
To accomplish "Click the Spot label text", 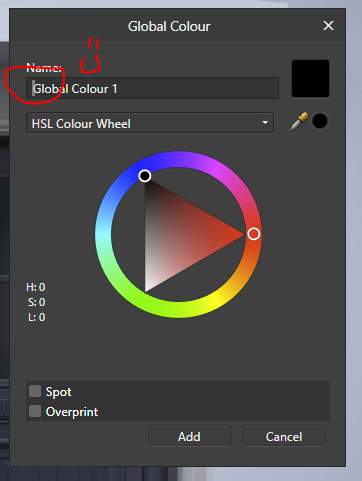I will [58, 392].
